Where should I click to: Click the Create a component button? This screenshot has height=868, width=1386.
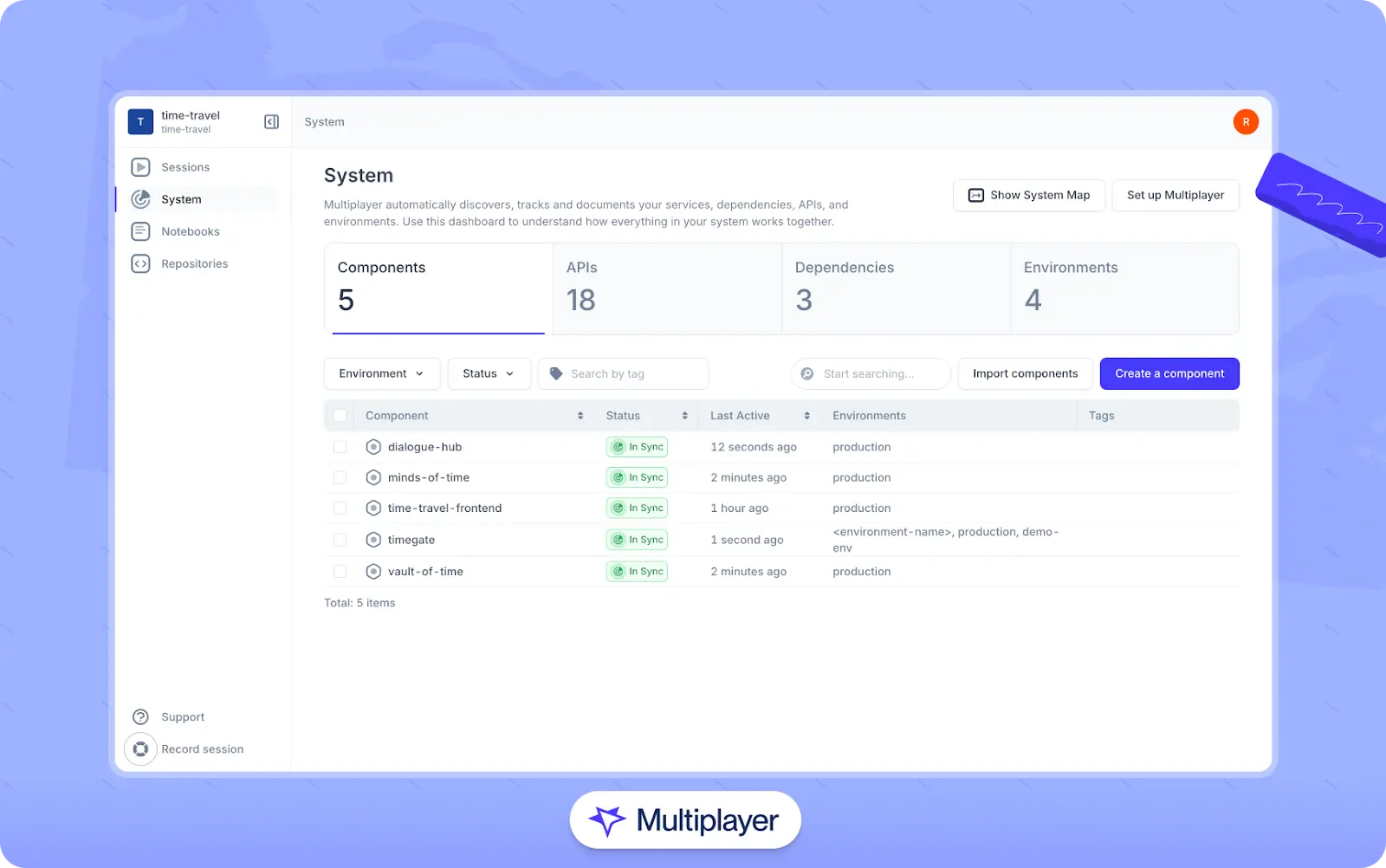pos(1169,373)
